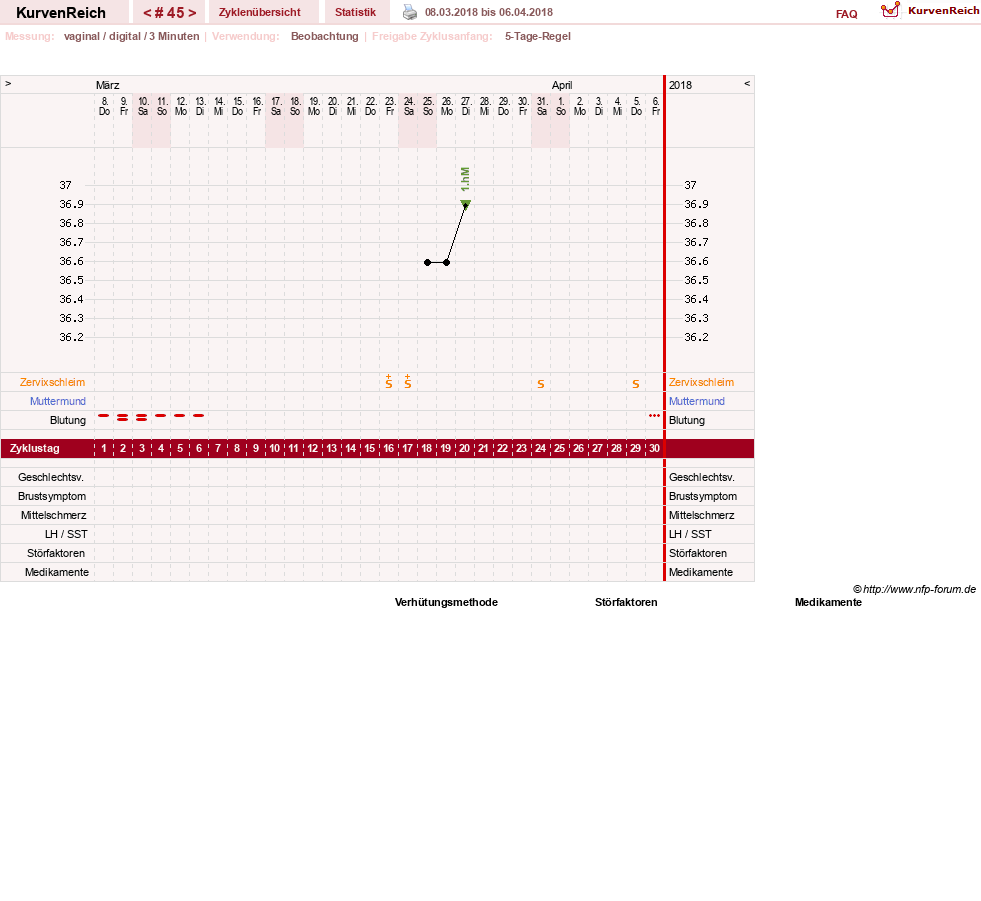Click the temperature point on 26 March
The image size is (981, 901).
[x=446, y=262]
